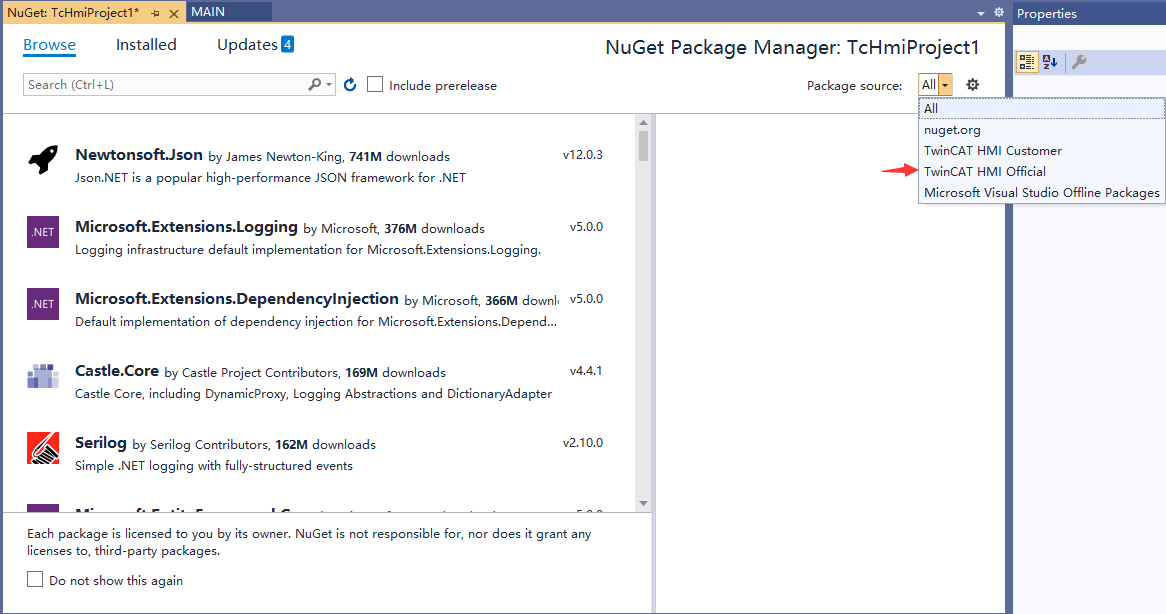
Task: Sort properties alphabetically
Action: click(x=1050, y=62)
